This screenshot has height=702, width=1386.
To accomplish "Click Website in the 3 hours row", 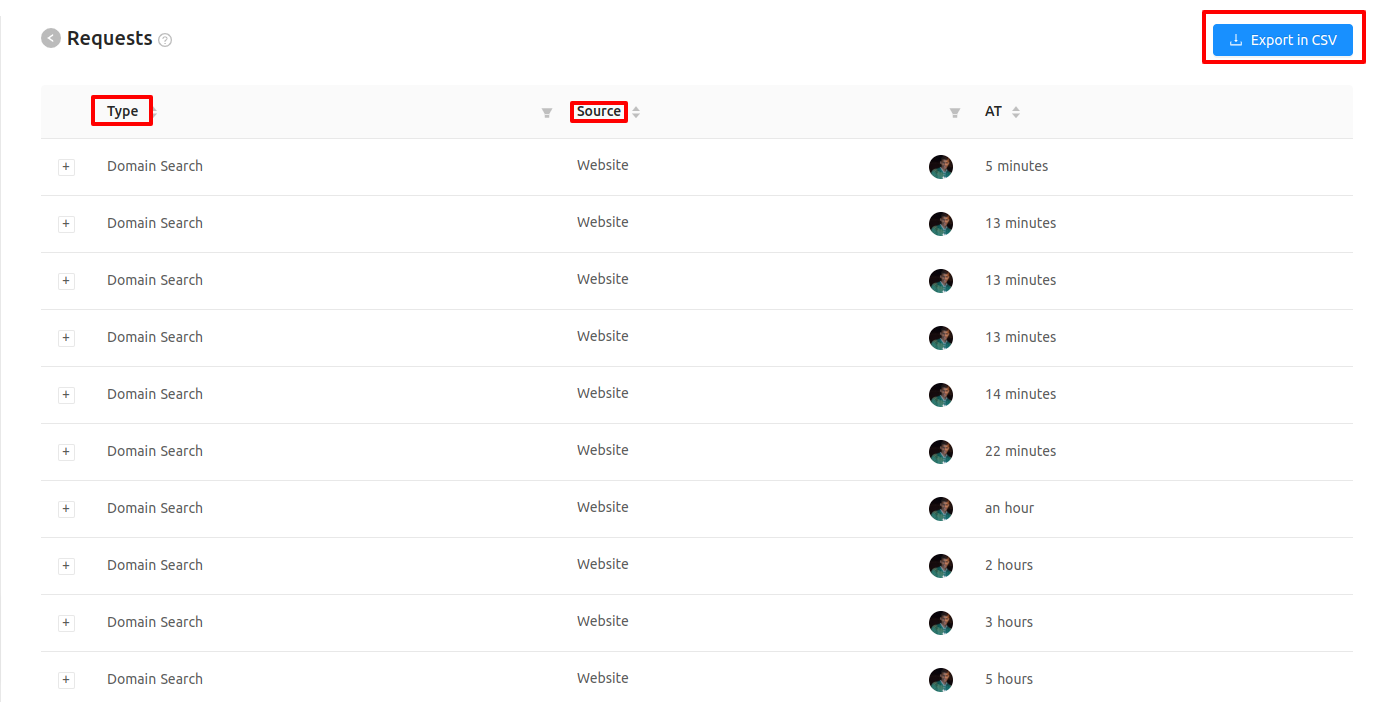I will pyautogui.click(x=603, y=621).
